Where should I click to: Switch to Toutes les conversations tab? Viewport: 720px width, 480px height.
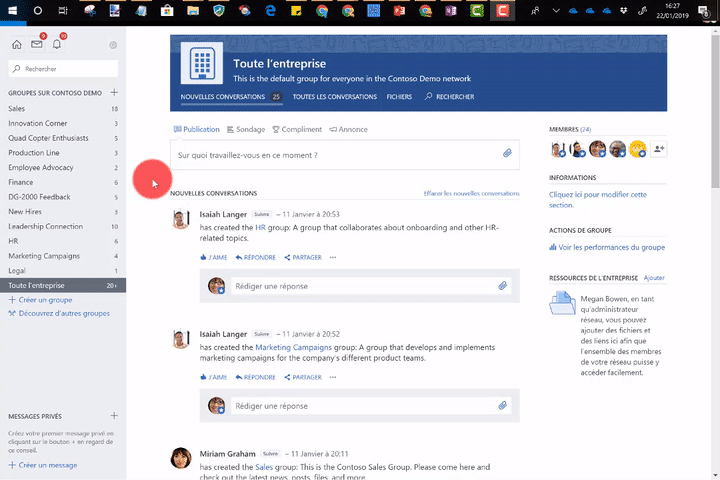pos(335,96)
